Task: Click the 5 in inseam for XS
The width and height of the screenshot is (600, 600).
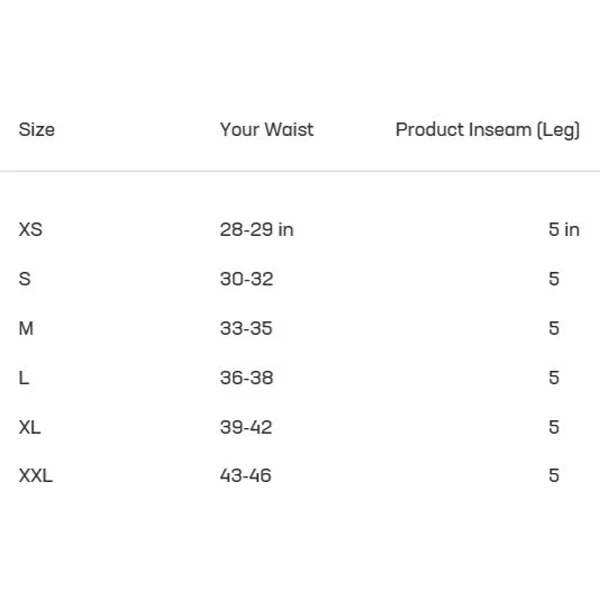Action: [564, 230]
